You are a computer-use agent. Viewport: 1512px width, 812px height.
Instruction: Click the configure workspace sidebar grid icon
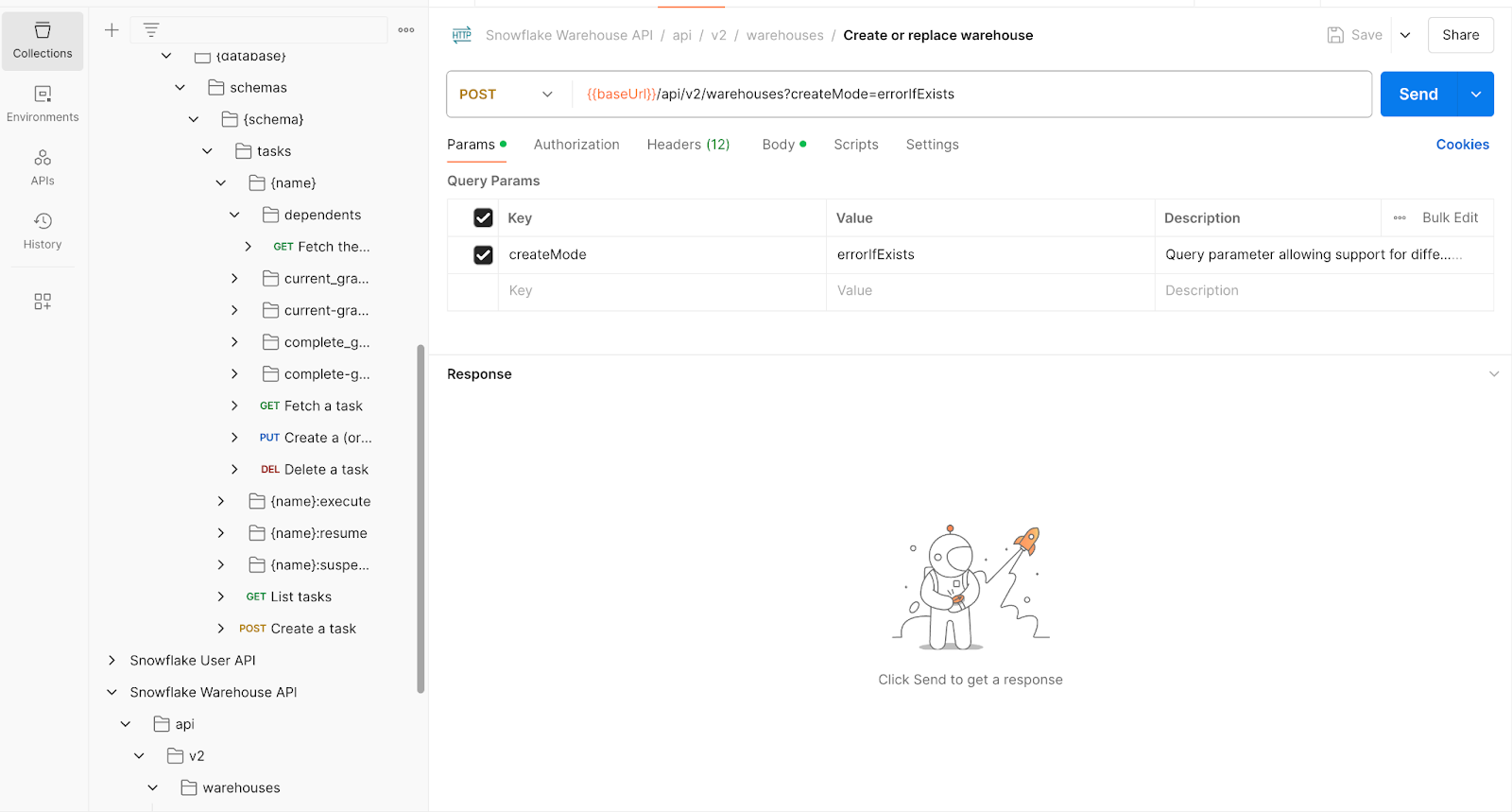[x=43, y=302]
